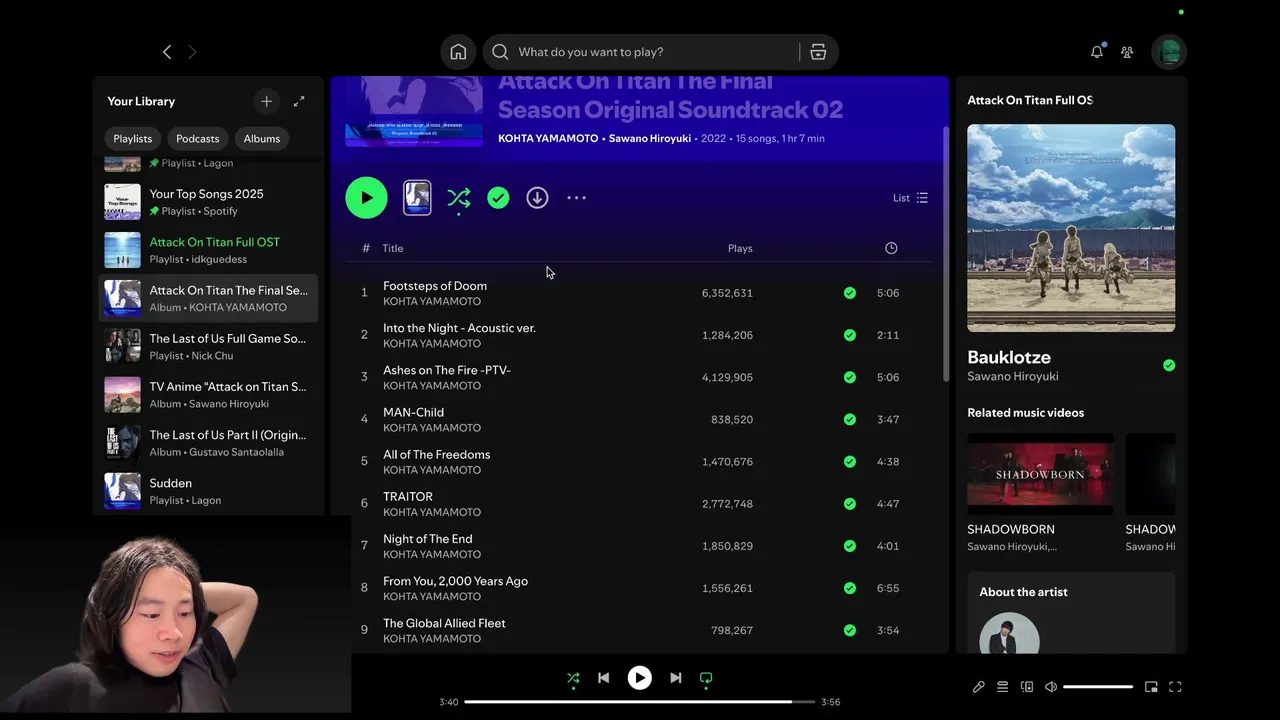1280x720 pixels.
Task: Open the Bauklotze now-playing cover art
Action: coord(1071,228)
